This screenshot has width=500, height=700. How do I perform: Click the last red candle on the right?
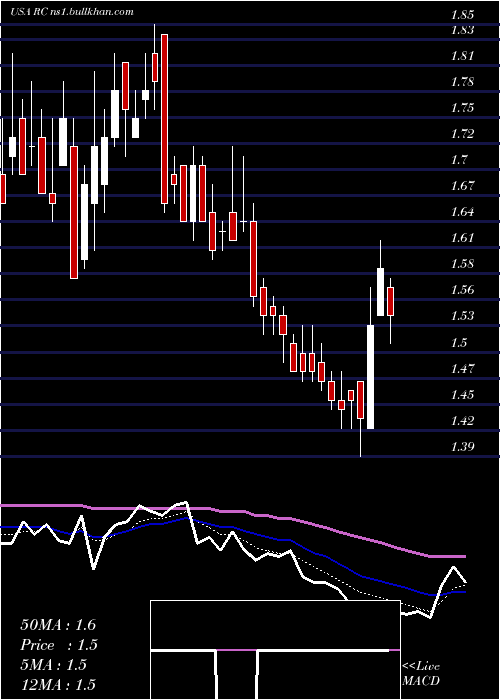point(391,301)
